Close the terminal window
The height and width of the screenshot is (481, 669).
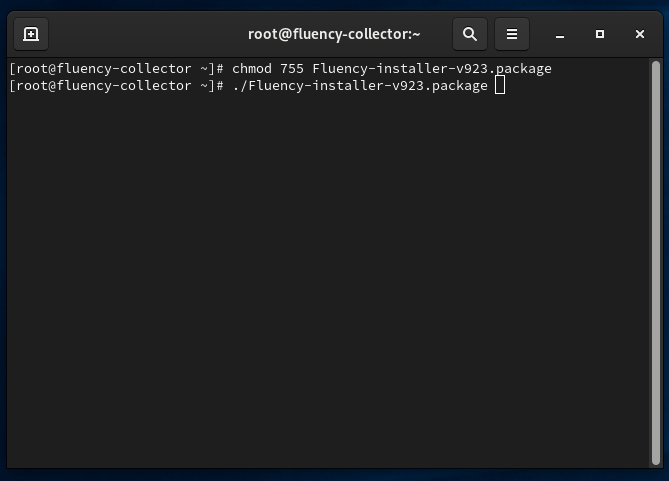[x=640, y=34]
